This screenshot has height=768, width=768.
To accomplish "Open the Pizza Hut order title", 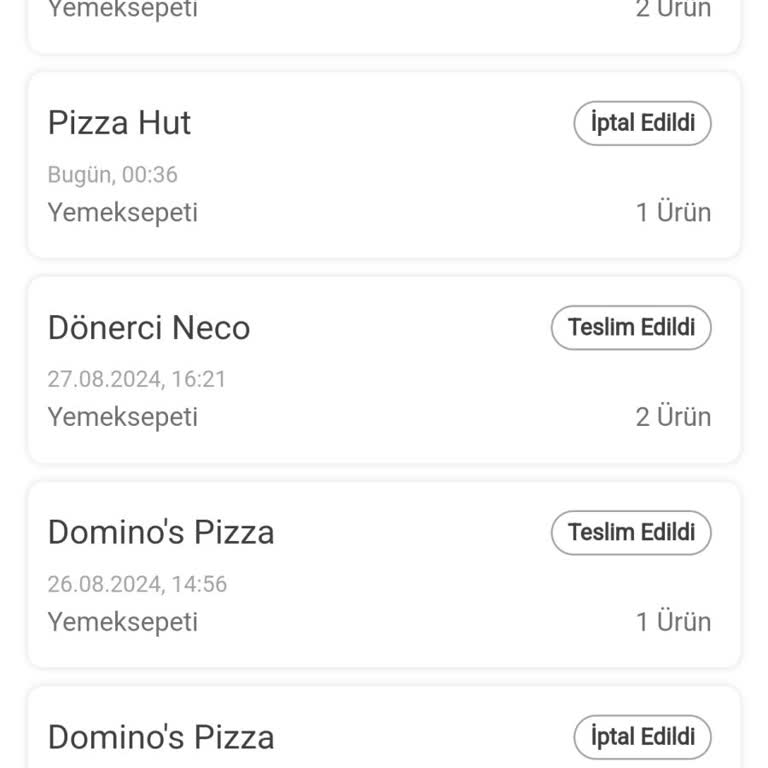I will 119,123.
